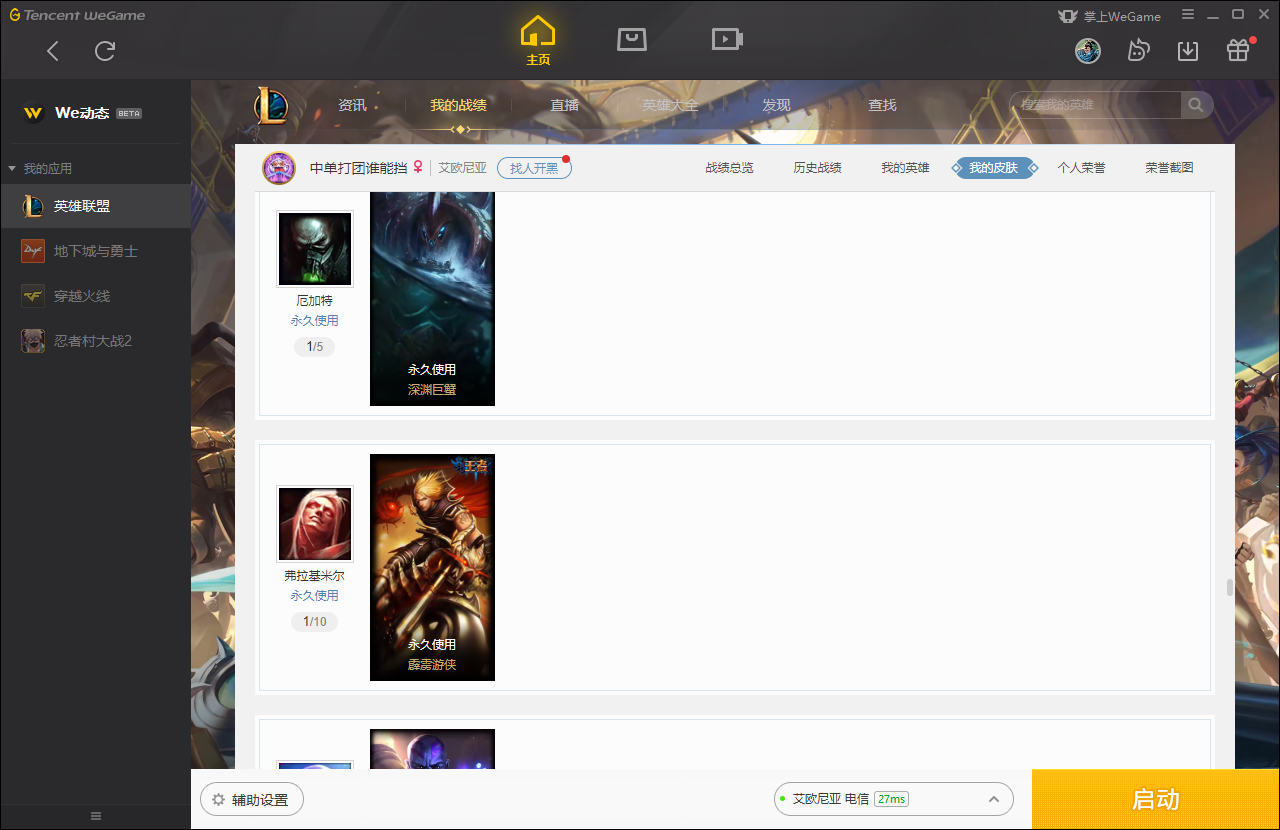Open the store bag icon
This screenshot has width=1280, height=830.
[x=631, y=39]
